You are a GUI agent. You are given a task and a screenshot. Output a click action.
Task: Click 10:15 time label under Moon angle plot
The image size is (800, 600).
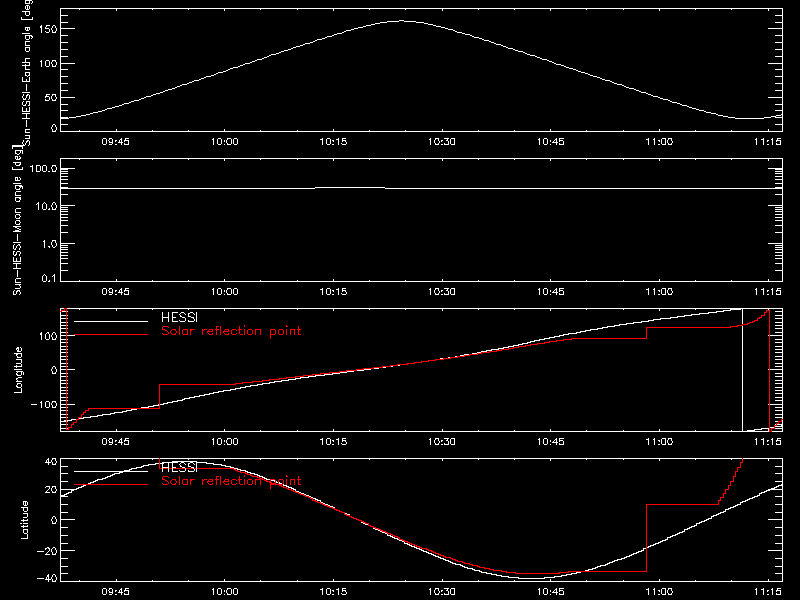pos(333,292)
